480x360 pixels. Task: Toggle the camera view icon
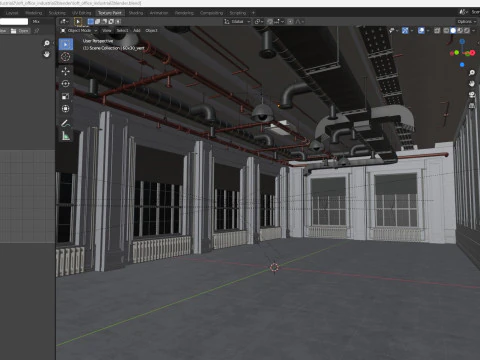tap(472, 95)
